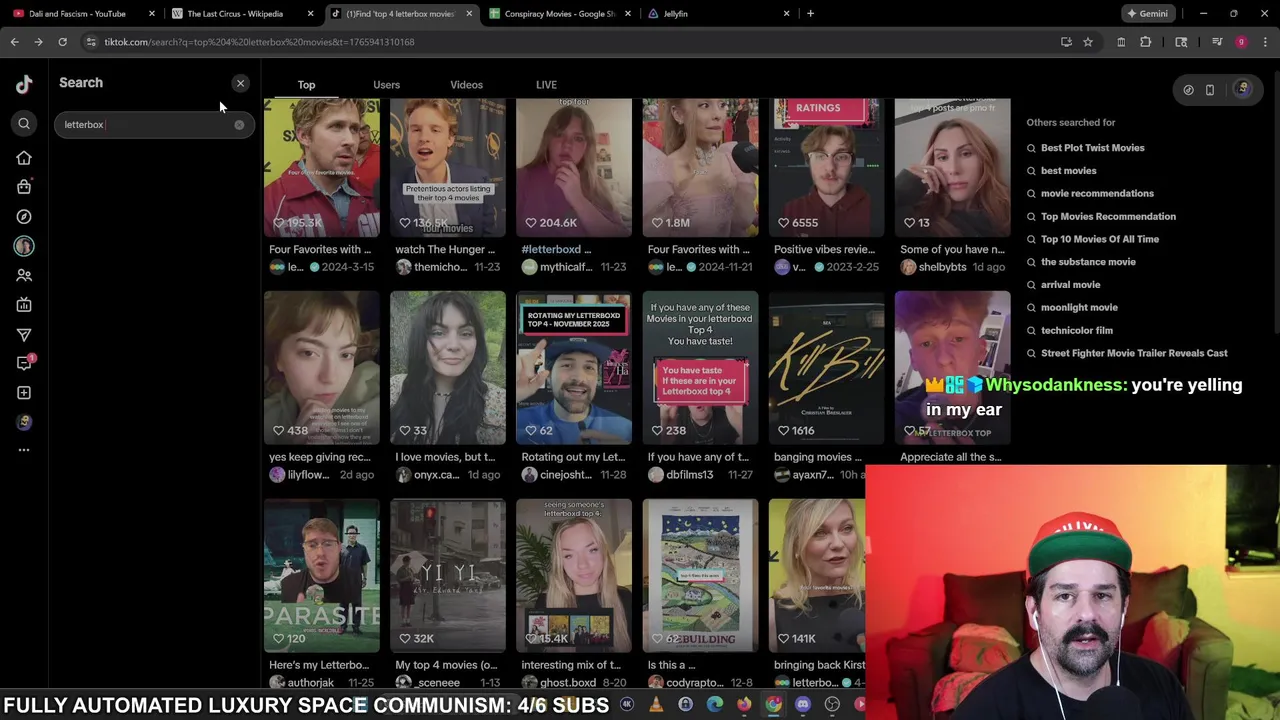
Task: Bookmark this page with star icon
Action: point(1088,42)
